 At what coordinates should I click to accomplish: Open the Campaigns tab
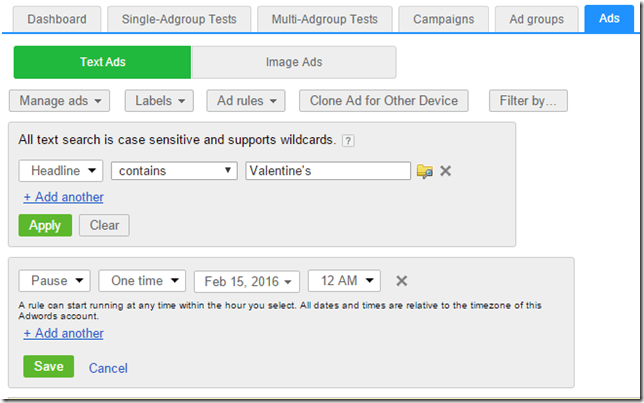[x=443, y=19]
